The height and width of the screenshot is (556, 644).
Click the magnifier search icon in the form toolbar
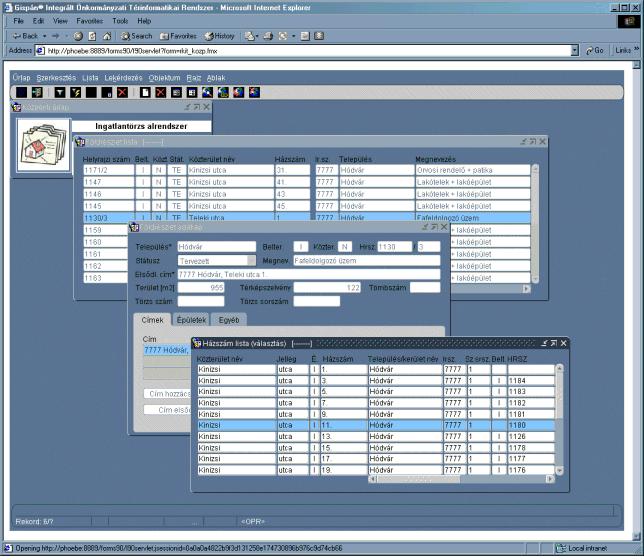206,92
